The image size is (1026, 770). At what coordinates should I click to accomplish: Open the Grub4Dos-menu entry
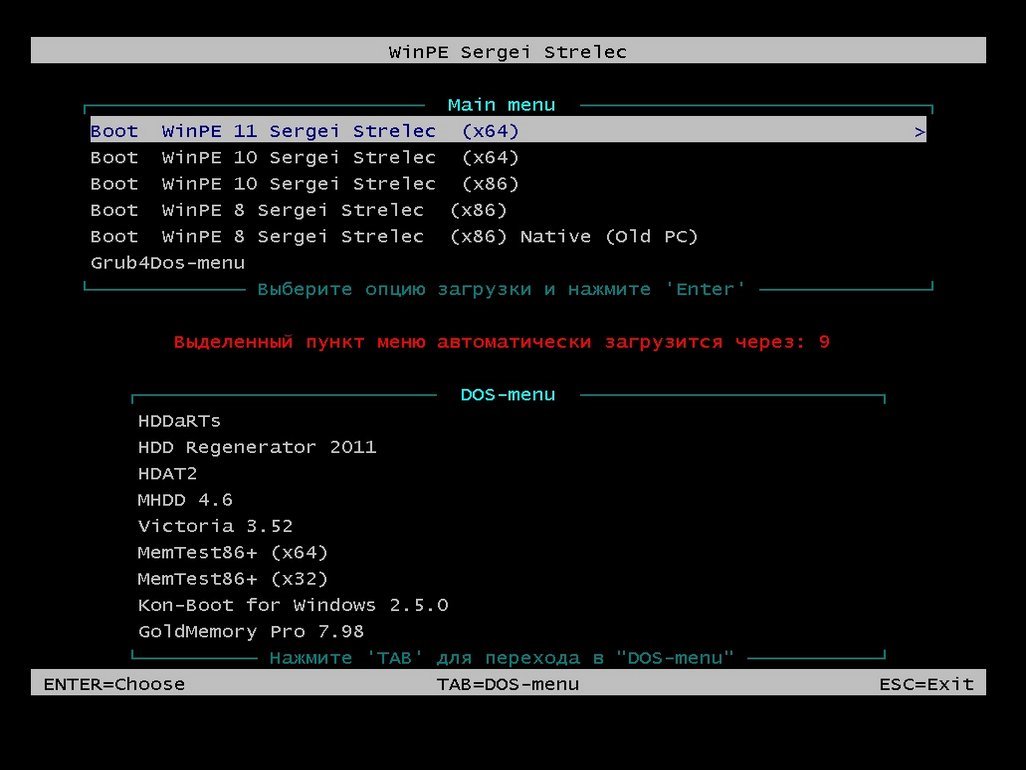tap(167, 263)
